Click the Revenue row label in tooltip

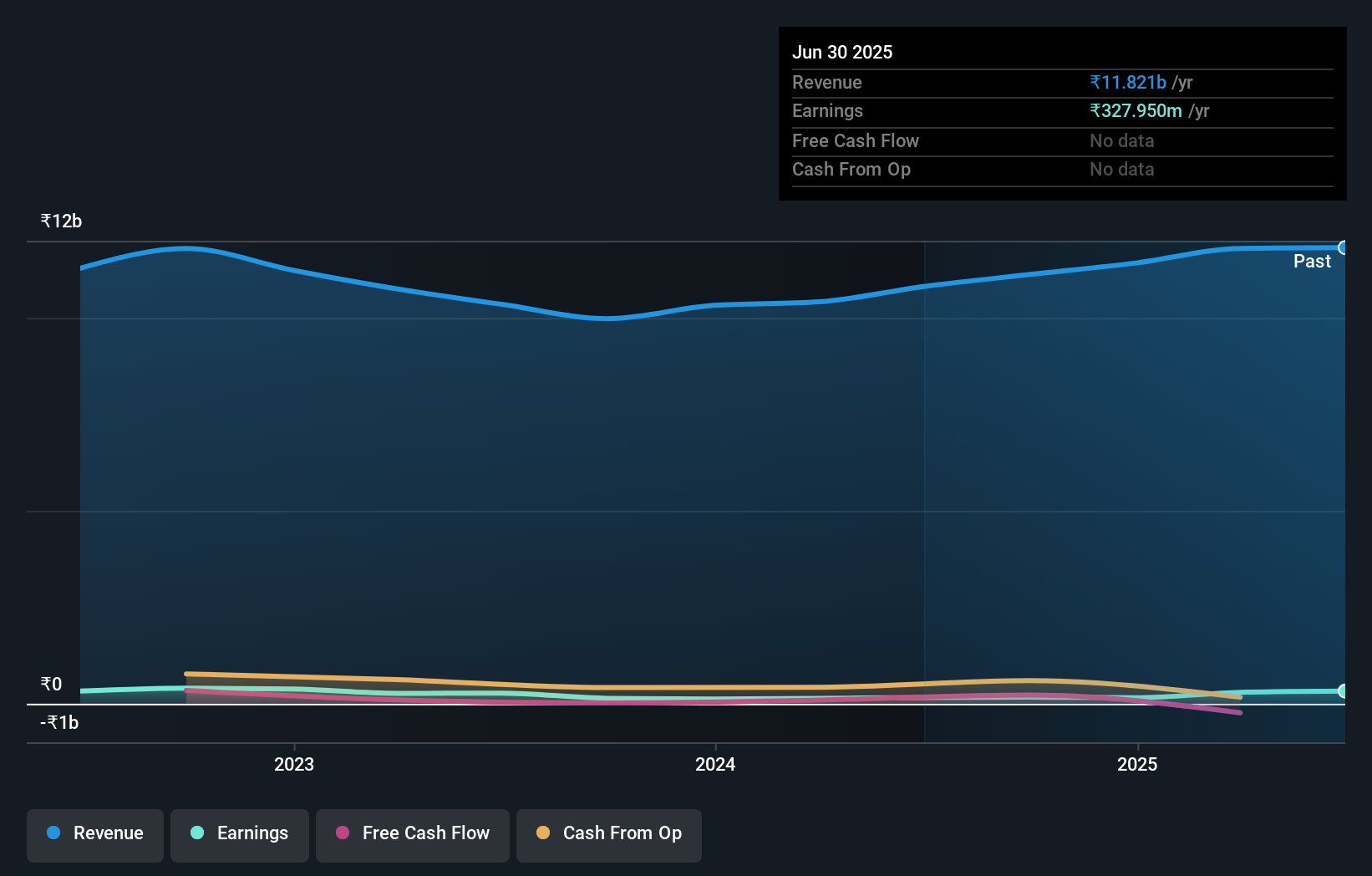(827, 82)
